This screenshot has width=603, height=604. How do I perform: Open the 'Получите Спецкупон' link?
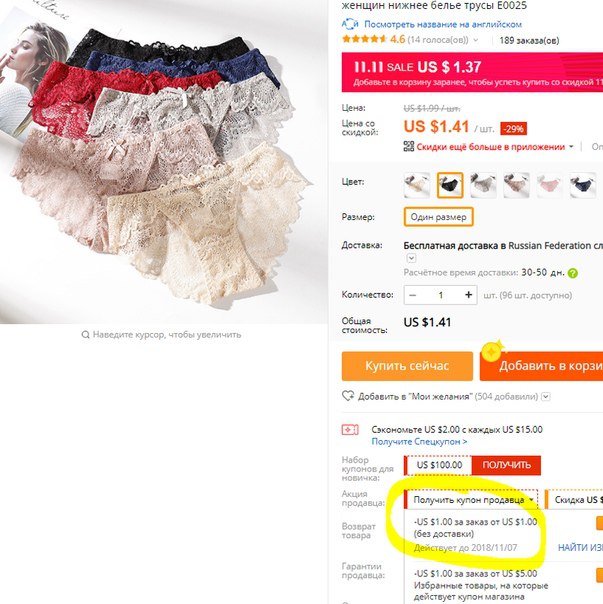419,441
